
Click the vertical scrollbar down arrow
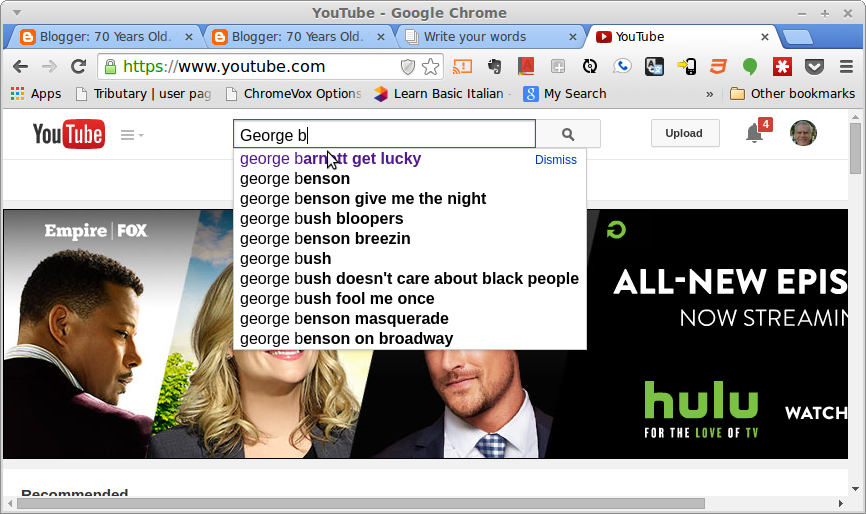[x=855, y=489]
